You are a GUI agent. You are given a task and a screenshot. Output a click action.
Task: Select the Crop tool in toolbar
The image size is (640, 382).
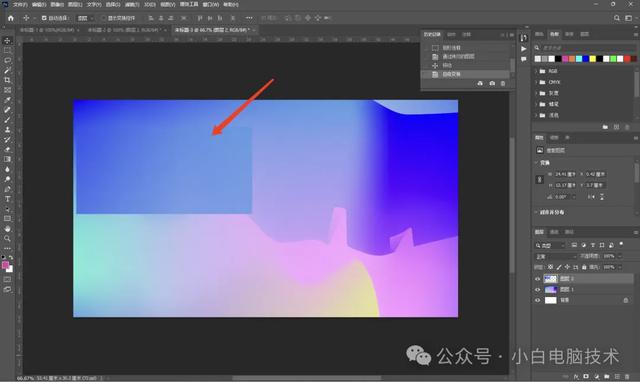pos(7,80)
